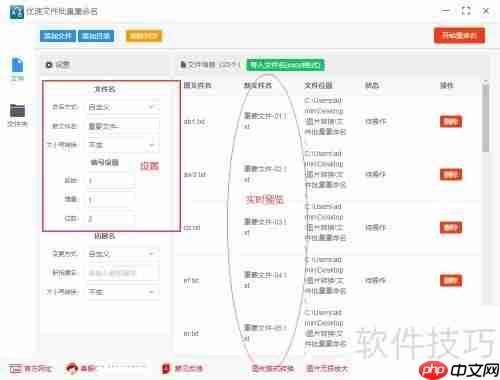Click the original file name column header
Viewport: 500px width, 380px height.
point(197,85)
